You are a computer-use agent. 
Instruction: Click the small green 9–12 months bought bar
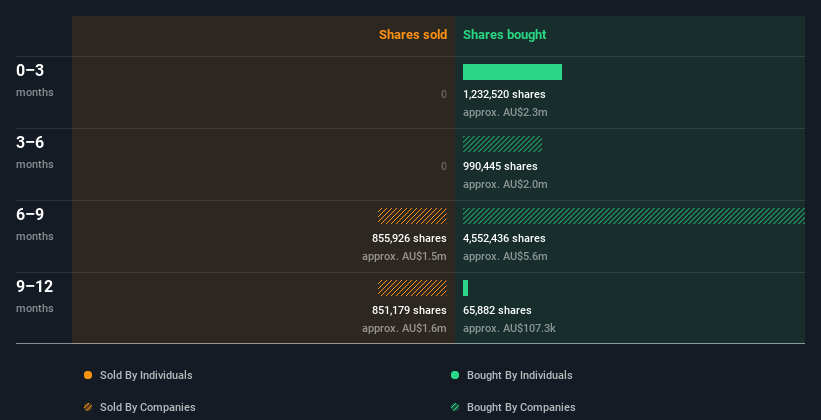(466, 288)
